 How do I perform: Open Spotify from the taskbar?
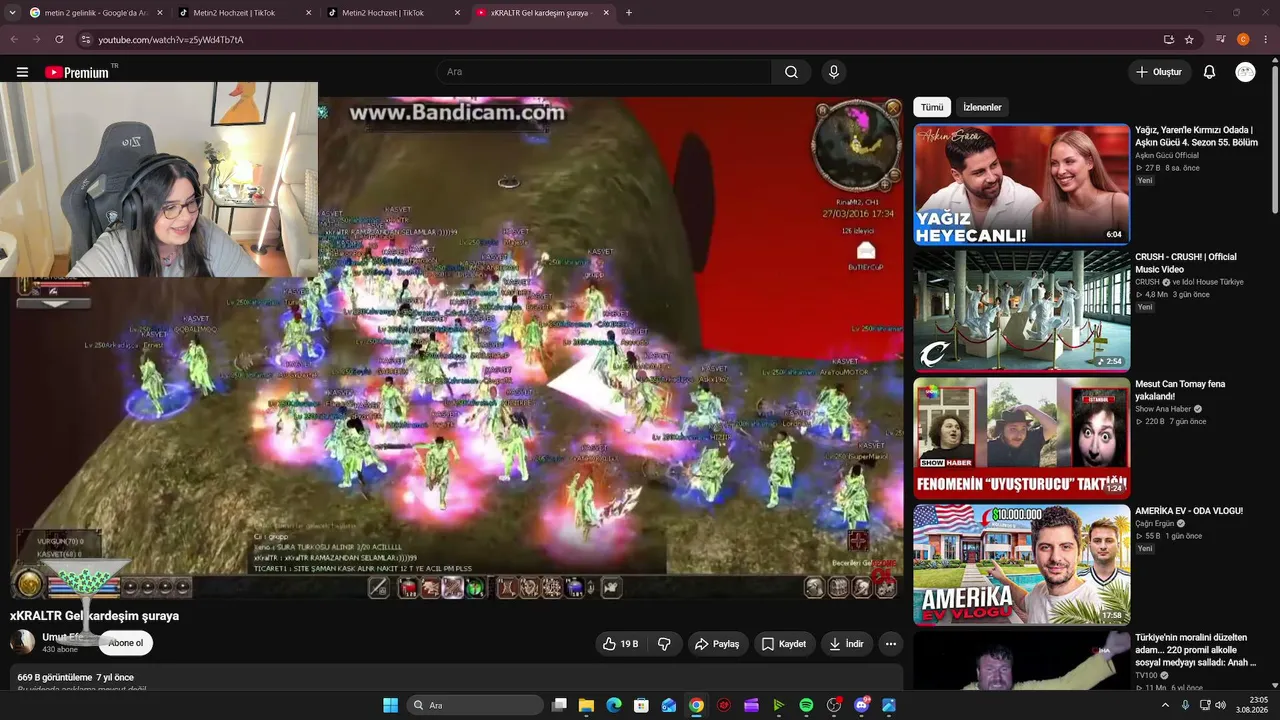click(x=806, y=705)
